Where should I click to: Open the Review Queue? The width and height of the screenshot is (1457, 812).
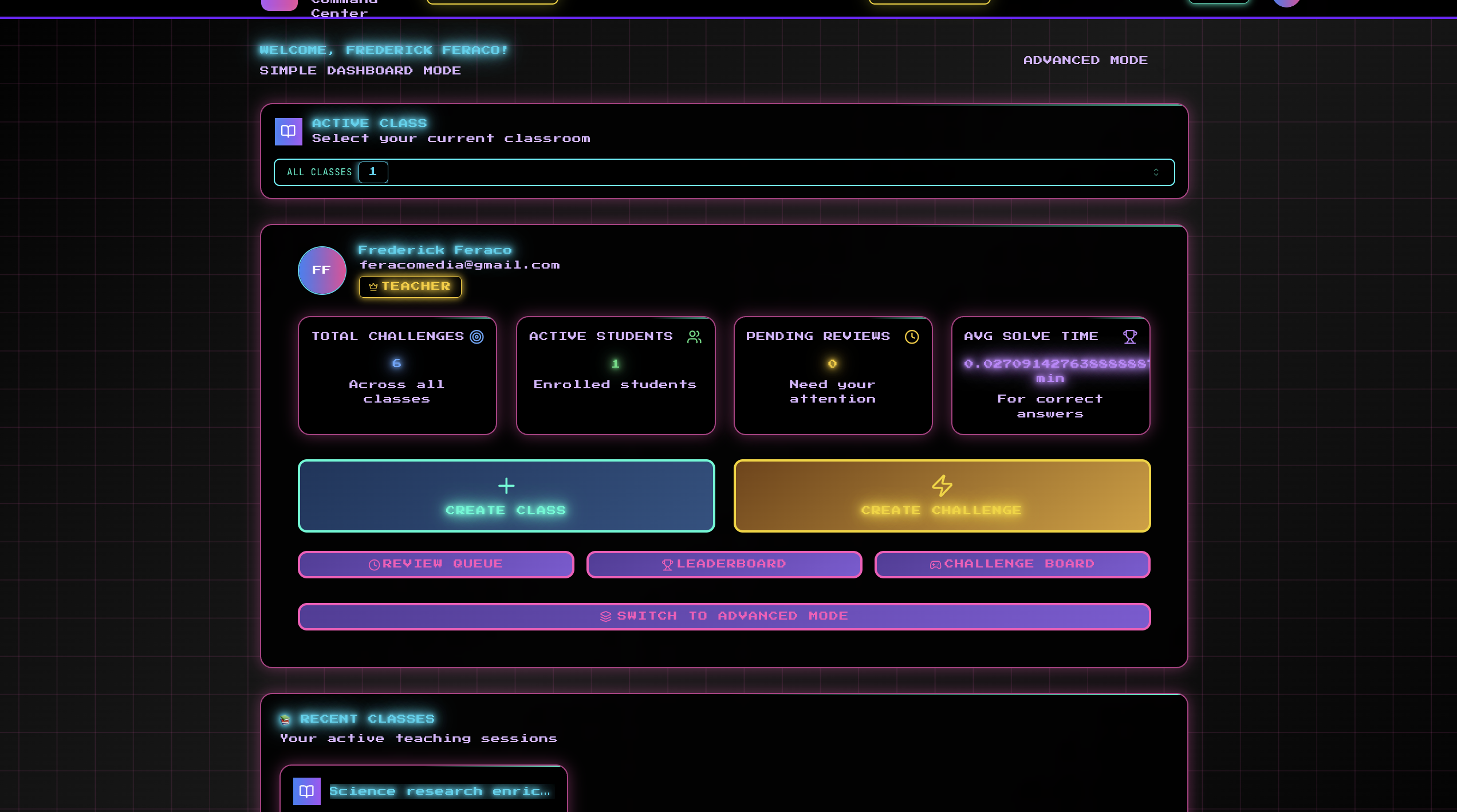[x=436, y=564]
